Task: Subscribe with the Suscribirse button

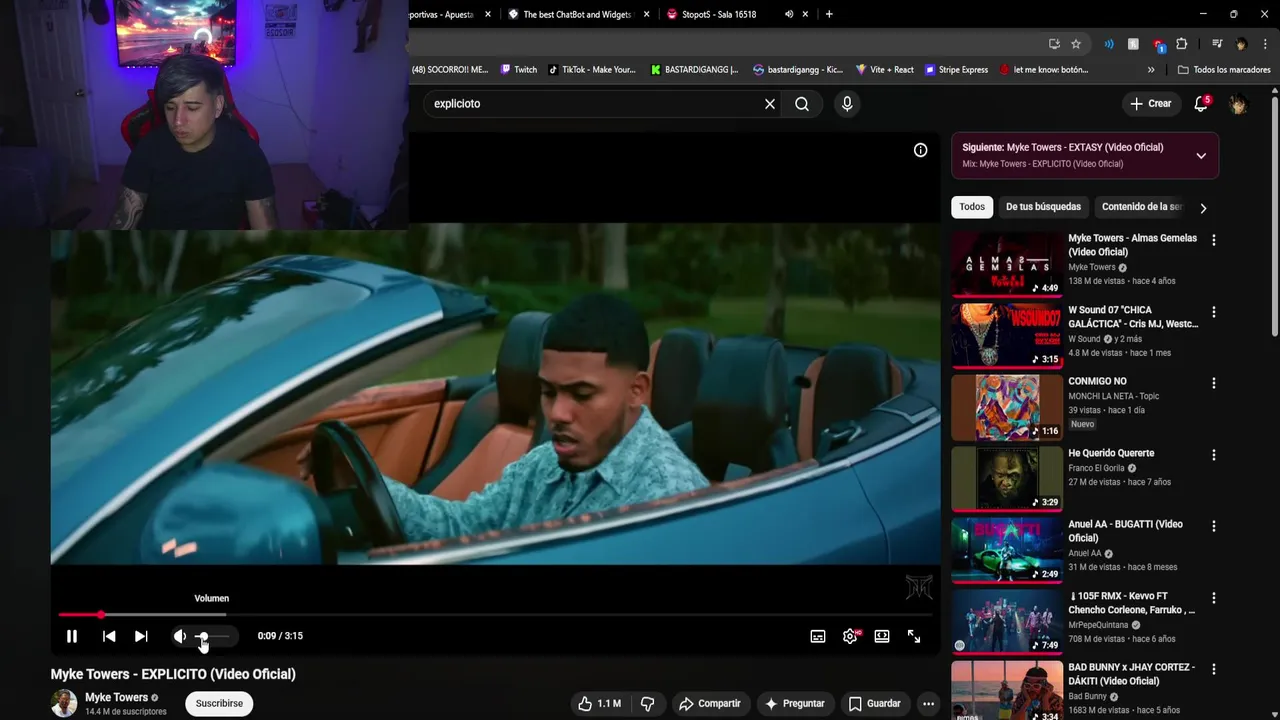Action: point(219,704)
